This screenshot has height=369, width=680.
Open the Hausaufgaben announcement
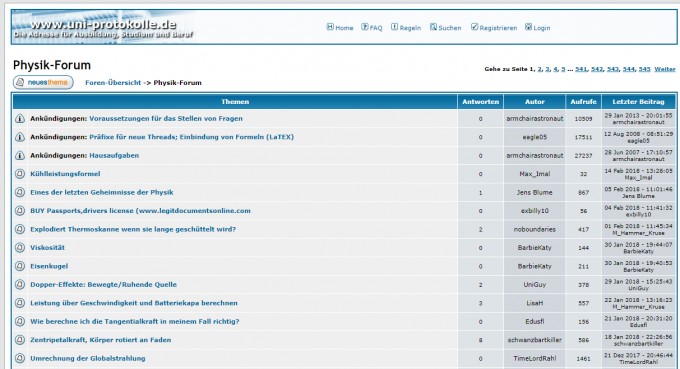[x=114, y=155]
